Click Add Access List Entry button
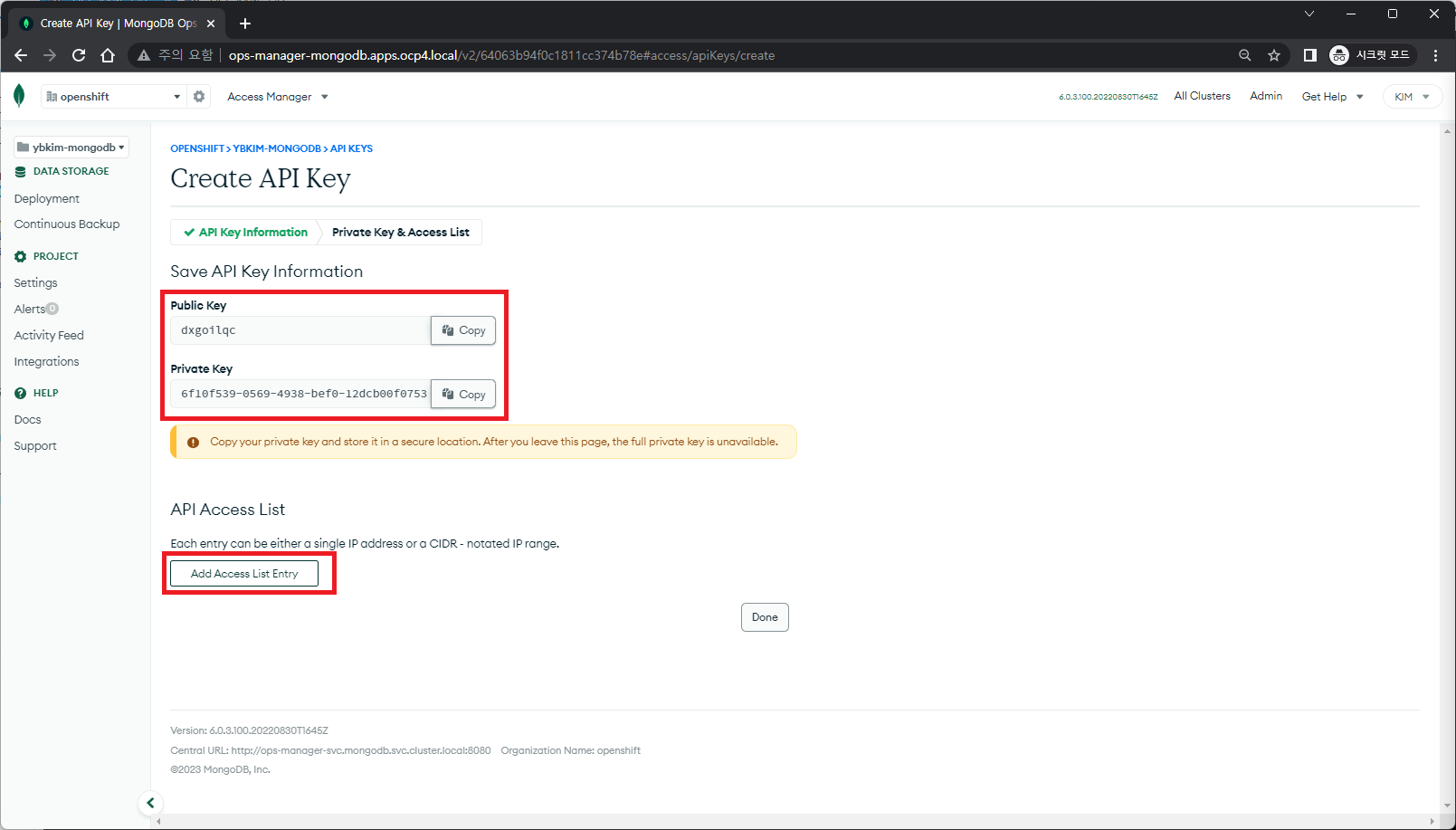 coord(244,574)
